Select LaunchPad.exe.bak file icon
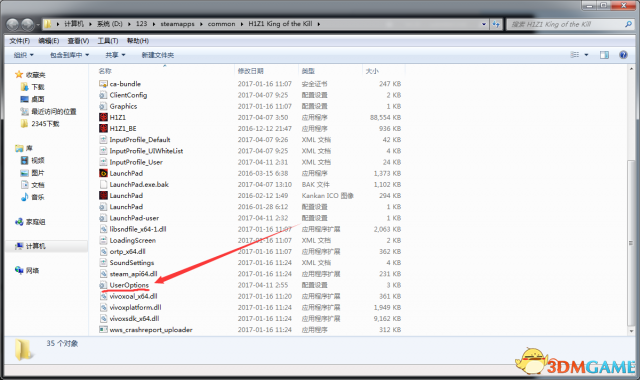 (103, 184)
